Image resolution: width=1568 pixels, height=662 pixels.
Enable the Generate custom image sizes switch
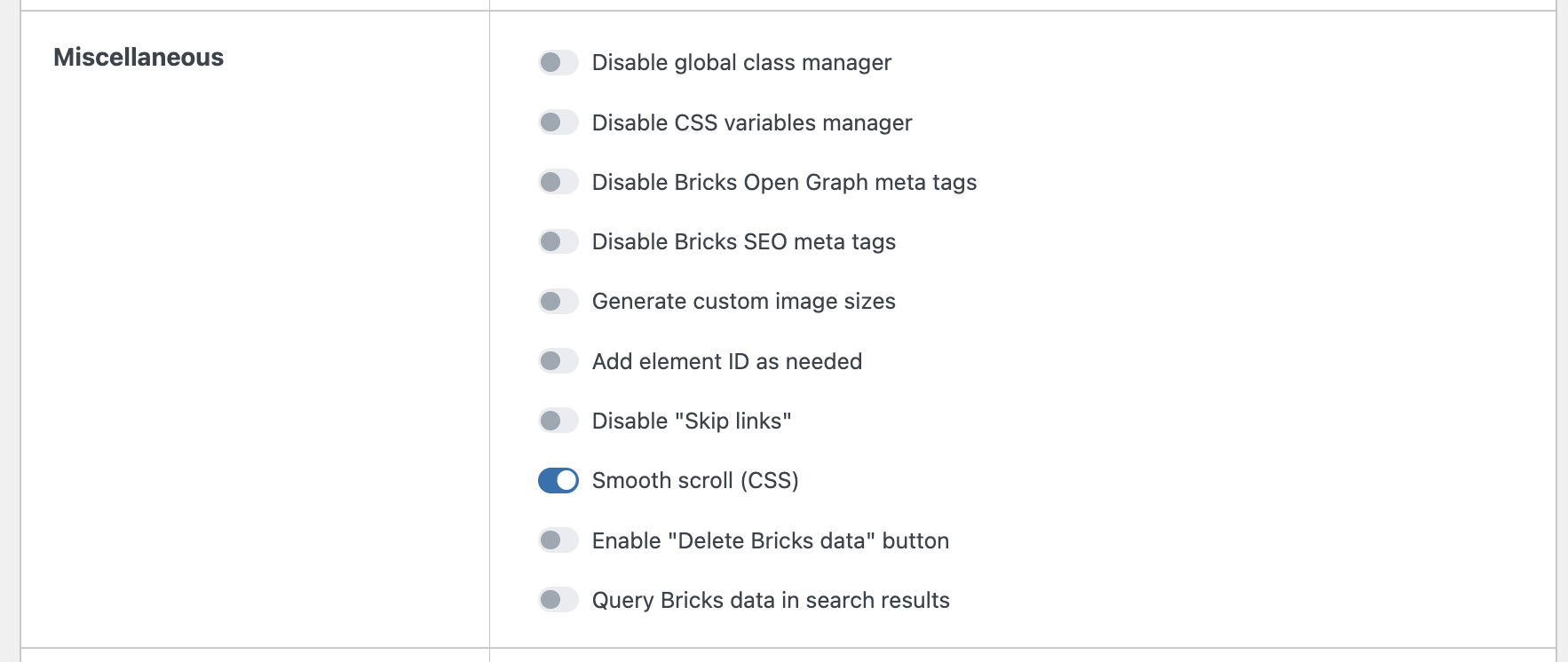tap(558, 302)
